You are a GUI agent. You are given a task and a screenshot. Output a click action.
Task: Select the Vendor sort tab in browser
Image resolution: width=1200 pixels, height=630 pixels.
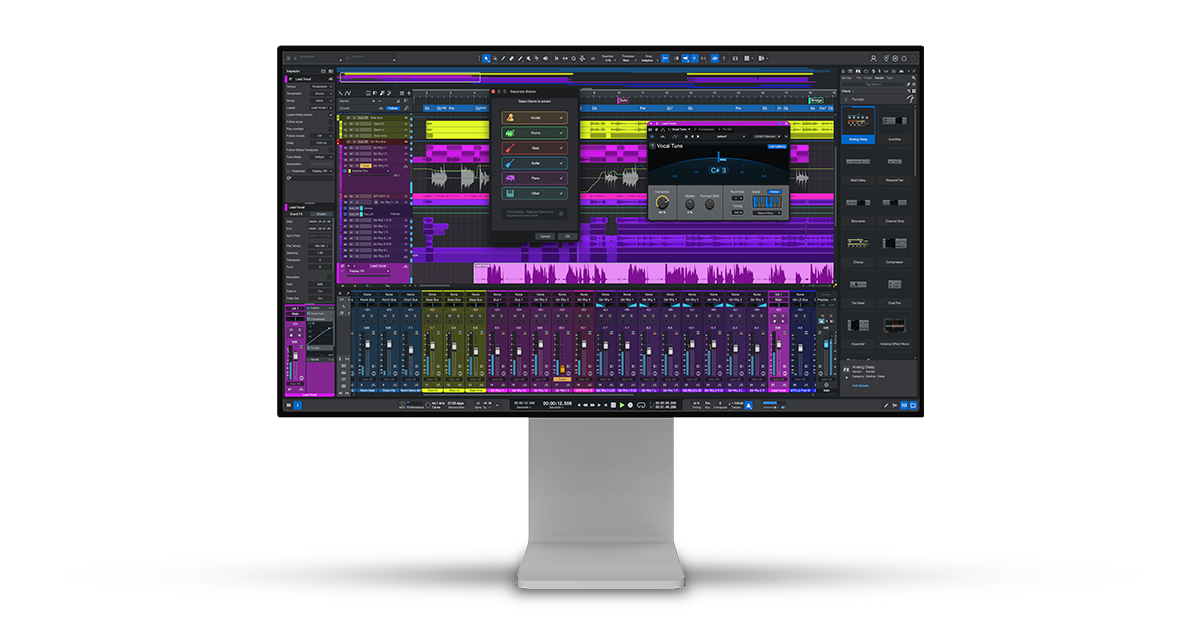pyautogui.click(x=879, y=78)
